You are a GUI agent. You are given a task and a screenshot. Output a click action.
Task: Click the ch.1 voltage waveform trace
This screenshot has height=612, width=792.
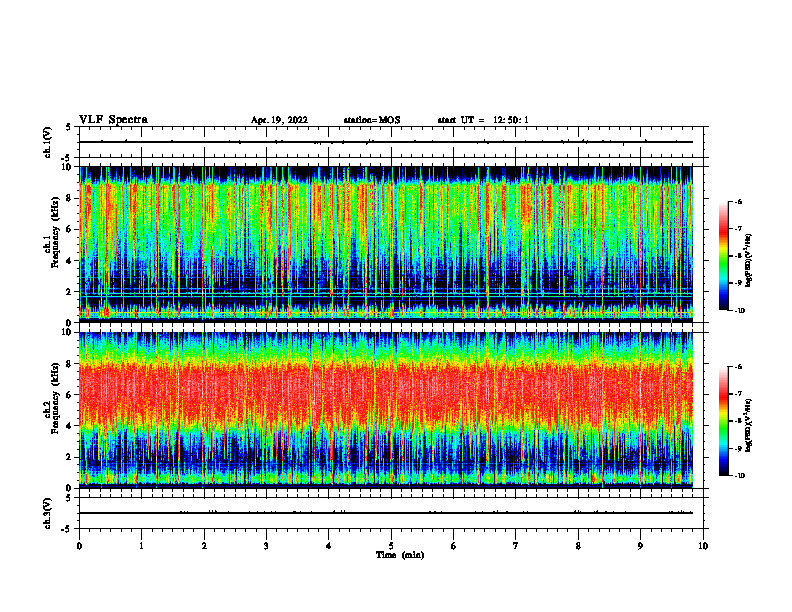pyautogui.click(x=386, y=142)
